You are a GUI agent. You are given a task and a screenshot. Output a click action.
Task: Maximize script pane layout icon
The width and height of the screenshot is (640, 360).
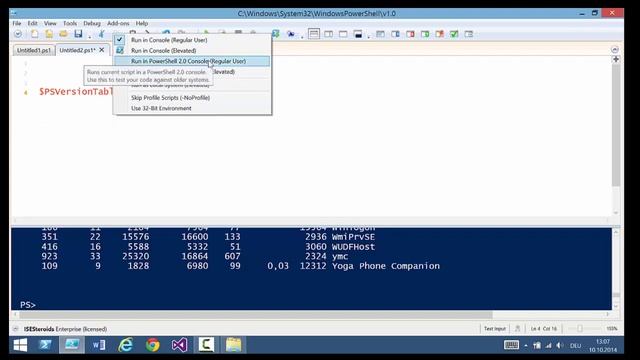coord(343,34)
